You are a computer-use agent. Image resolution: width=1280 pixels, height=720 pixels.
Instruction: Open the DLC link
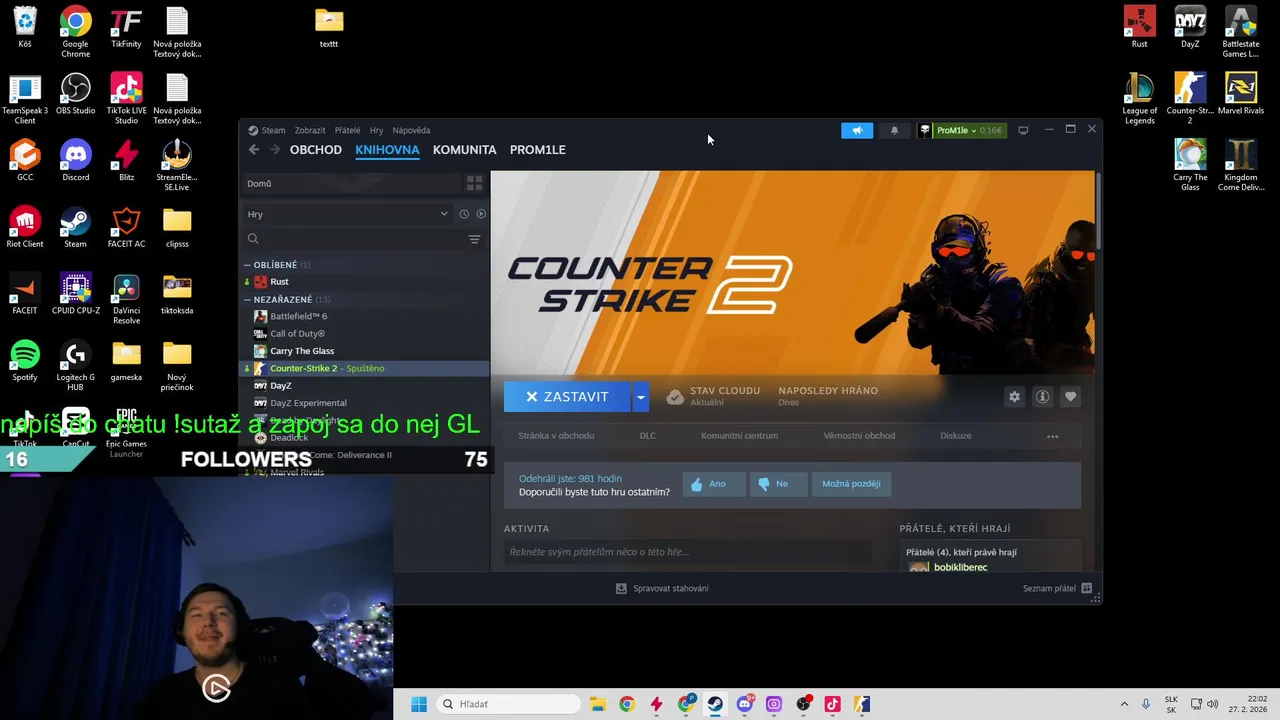pos(648,436)
